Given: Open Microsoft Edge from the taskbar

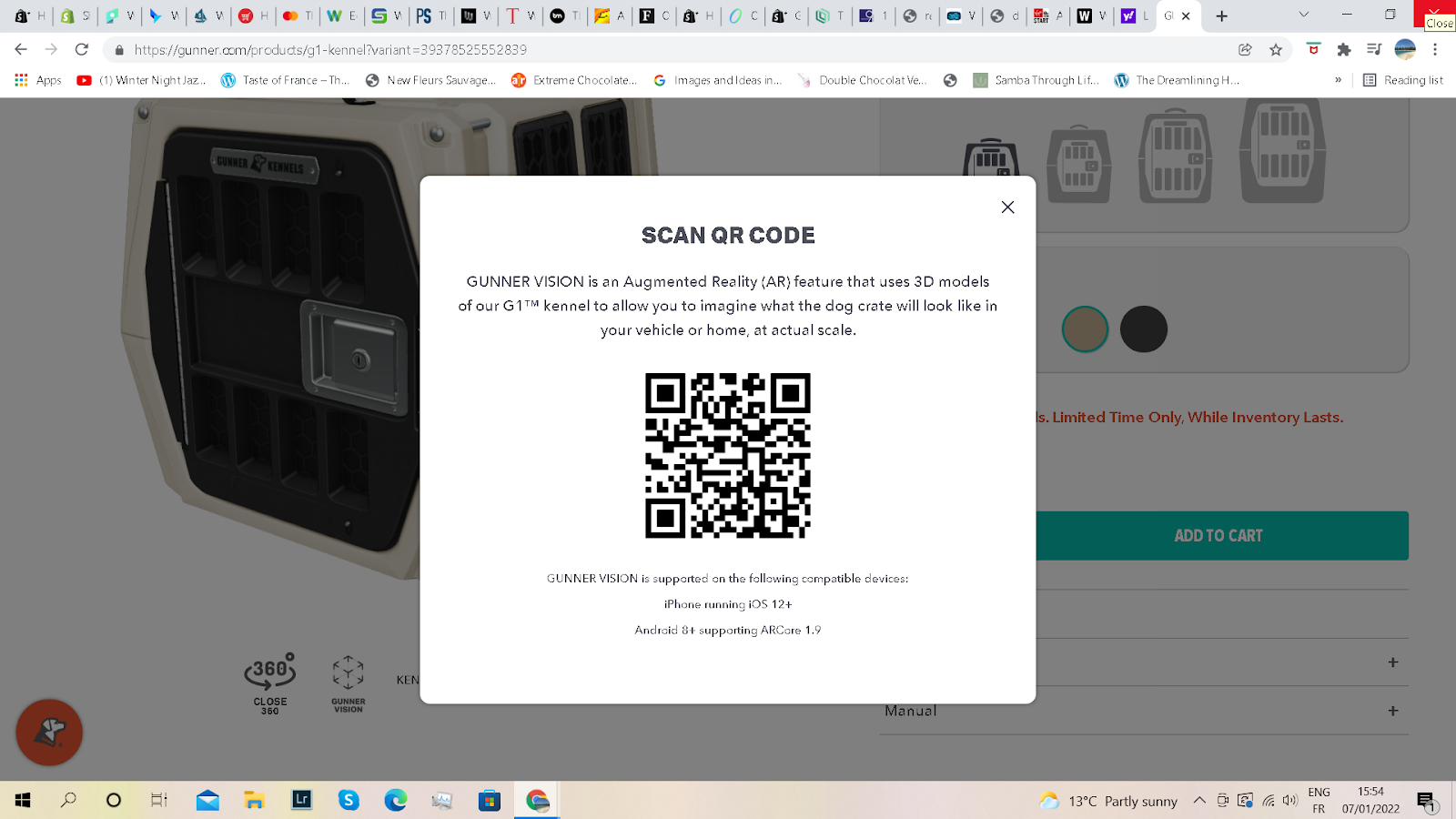Looking at the screenshot, I should [396, 800].
